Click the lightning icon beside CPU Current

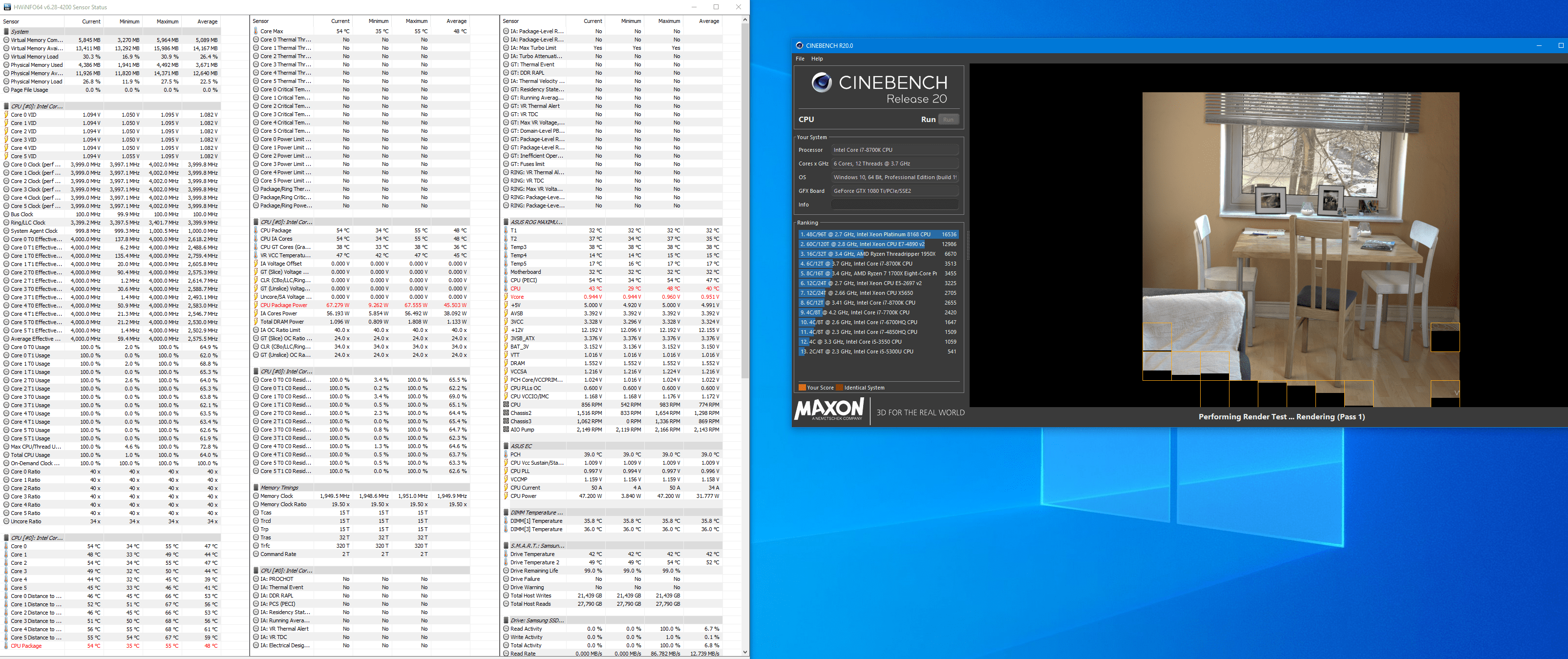pos(506,487)
